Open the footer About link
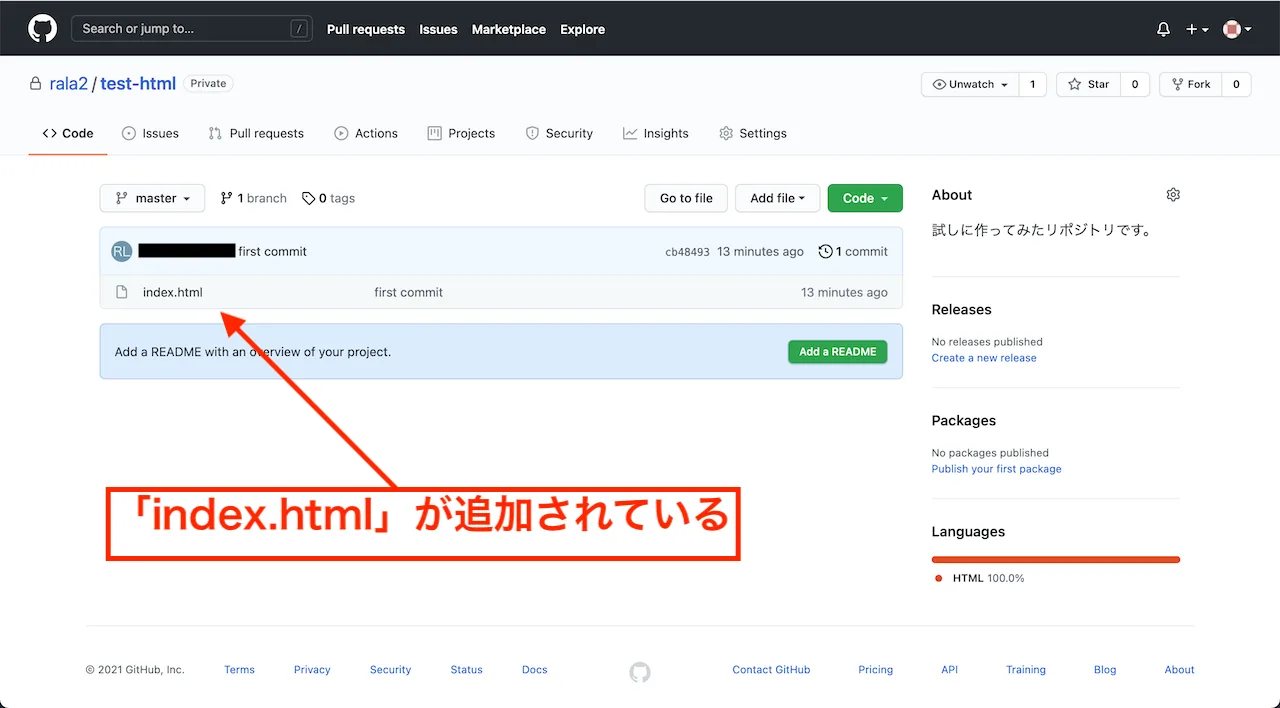The width and height of the screenshot is (1280, 708). tap(1179, 670)
